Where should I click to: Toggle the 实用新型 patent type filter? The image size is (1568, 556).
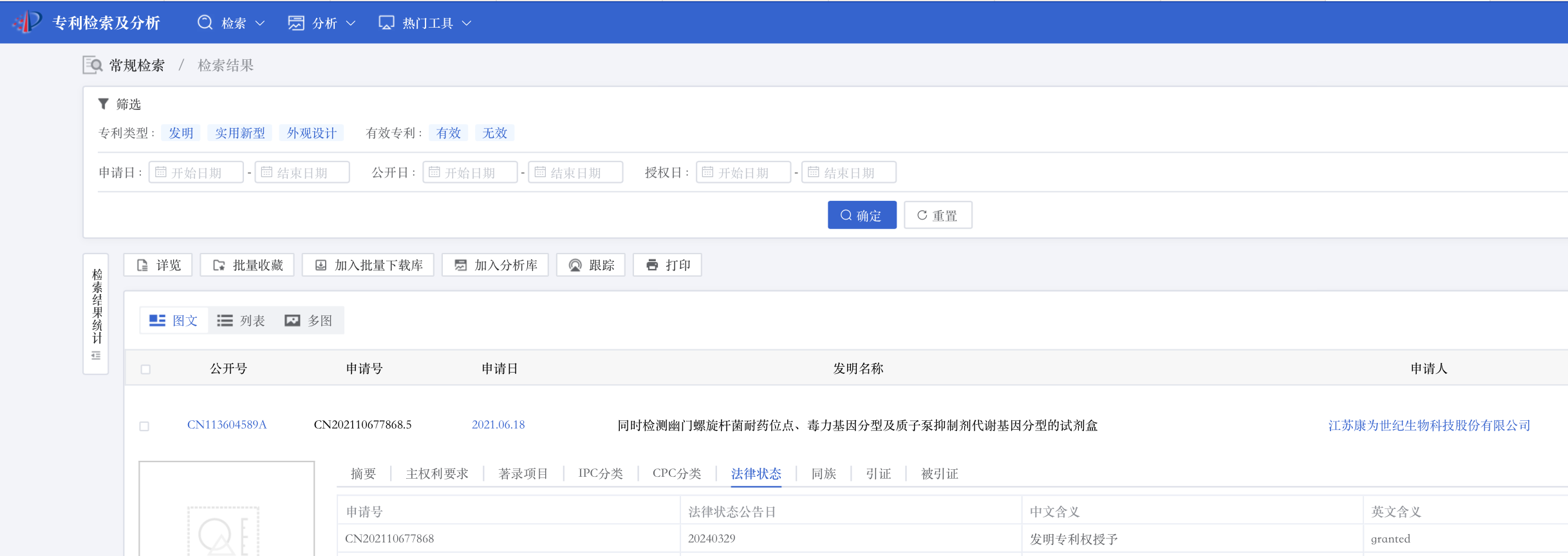click(240, 133)
